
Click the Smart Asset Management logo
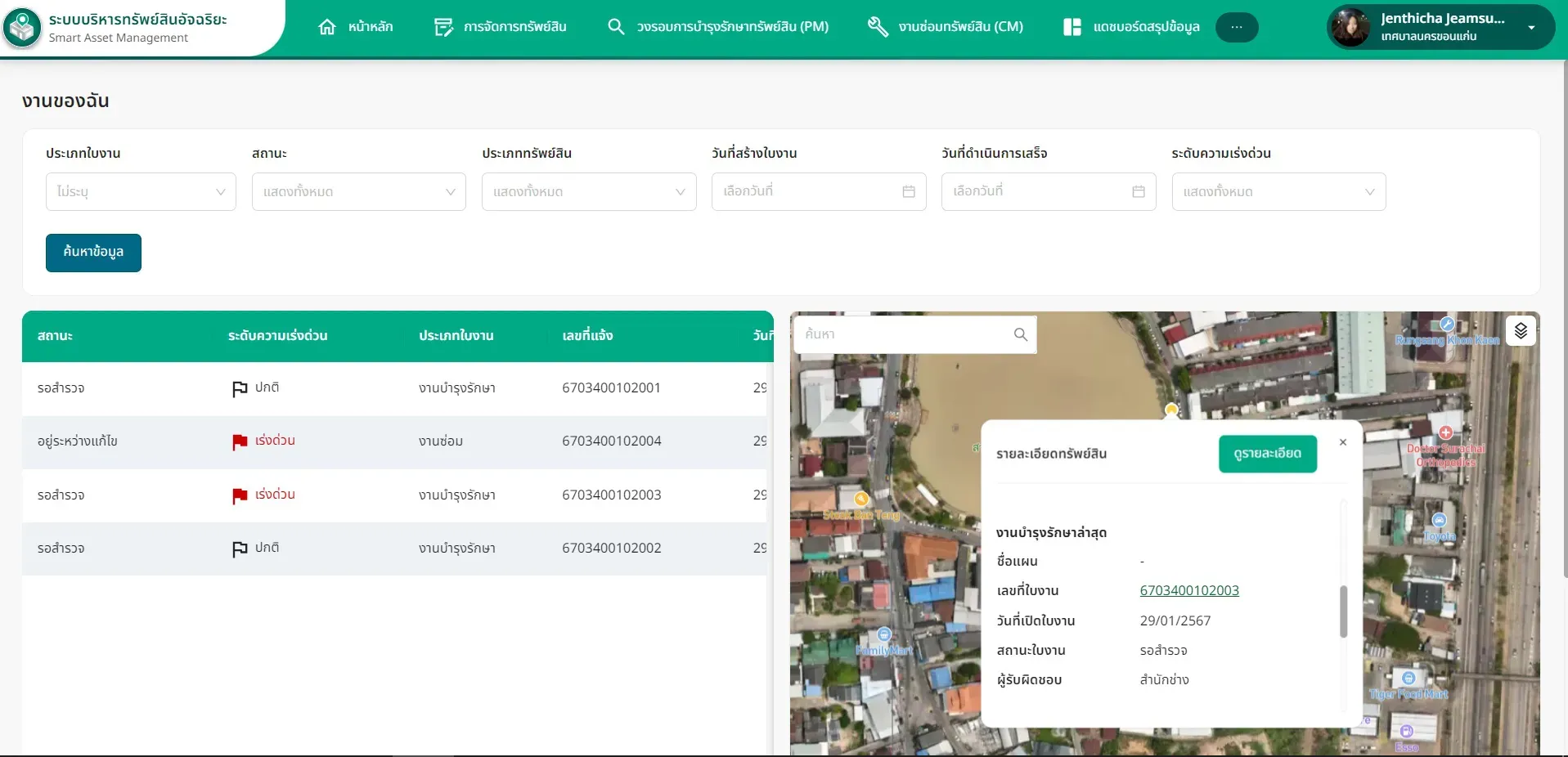click(22, 28)
